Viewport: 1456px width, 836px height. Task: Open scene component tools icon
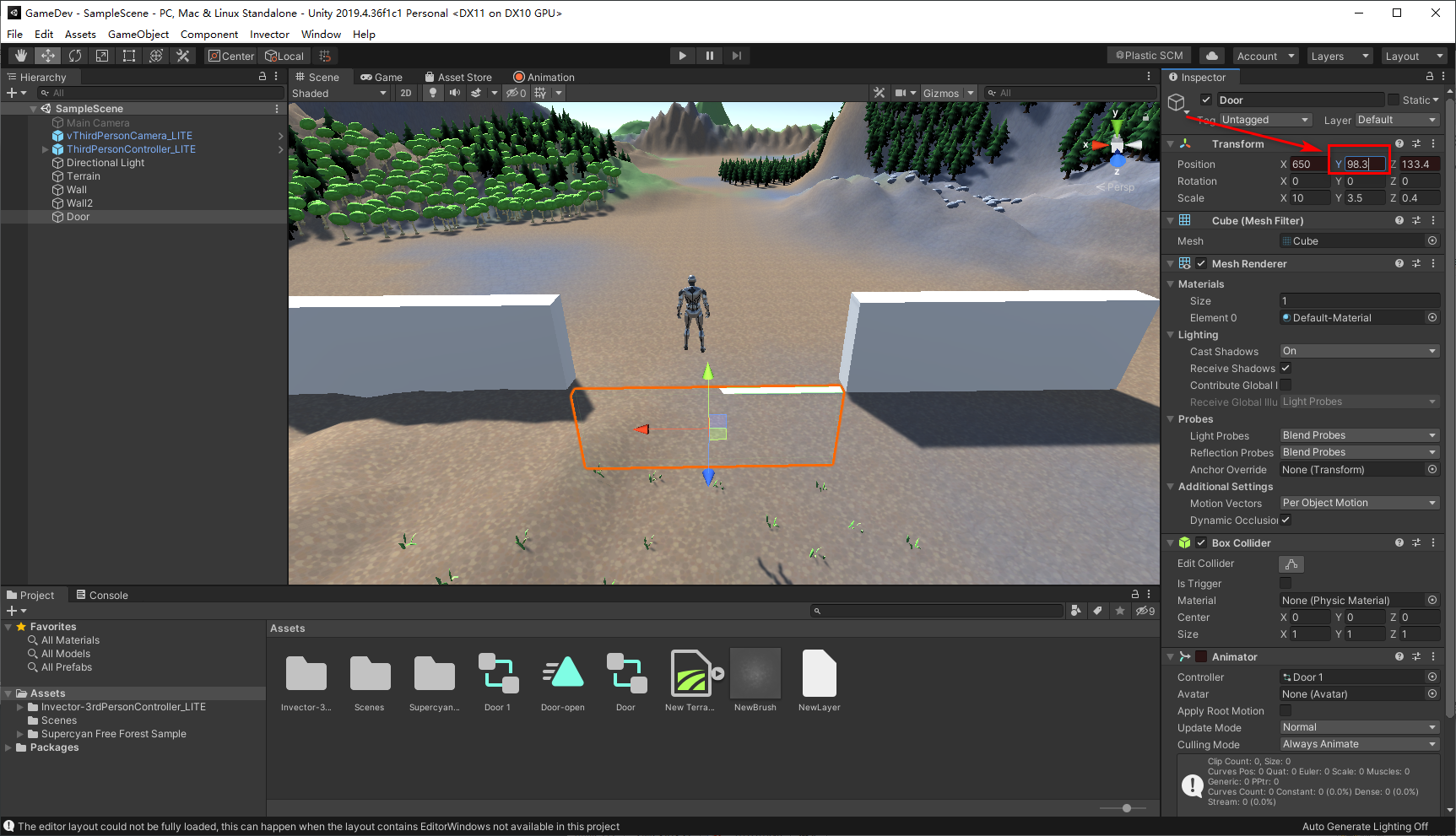point(880,93)
